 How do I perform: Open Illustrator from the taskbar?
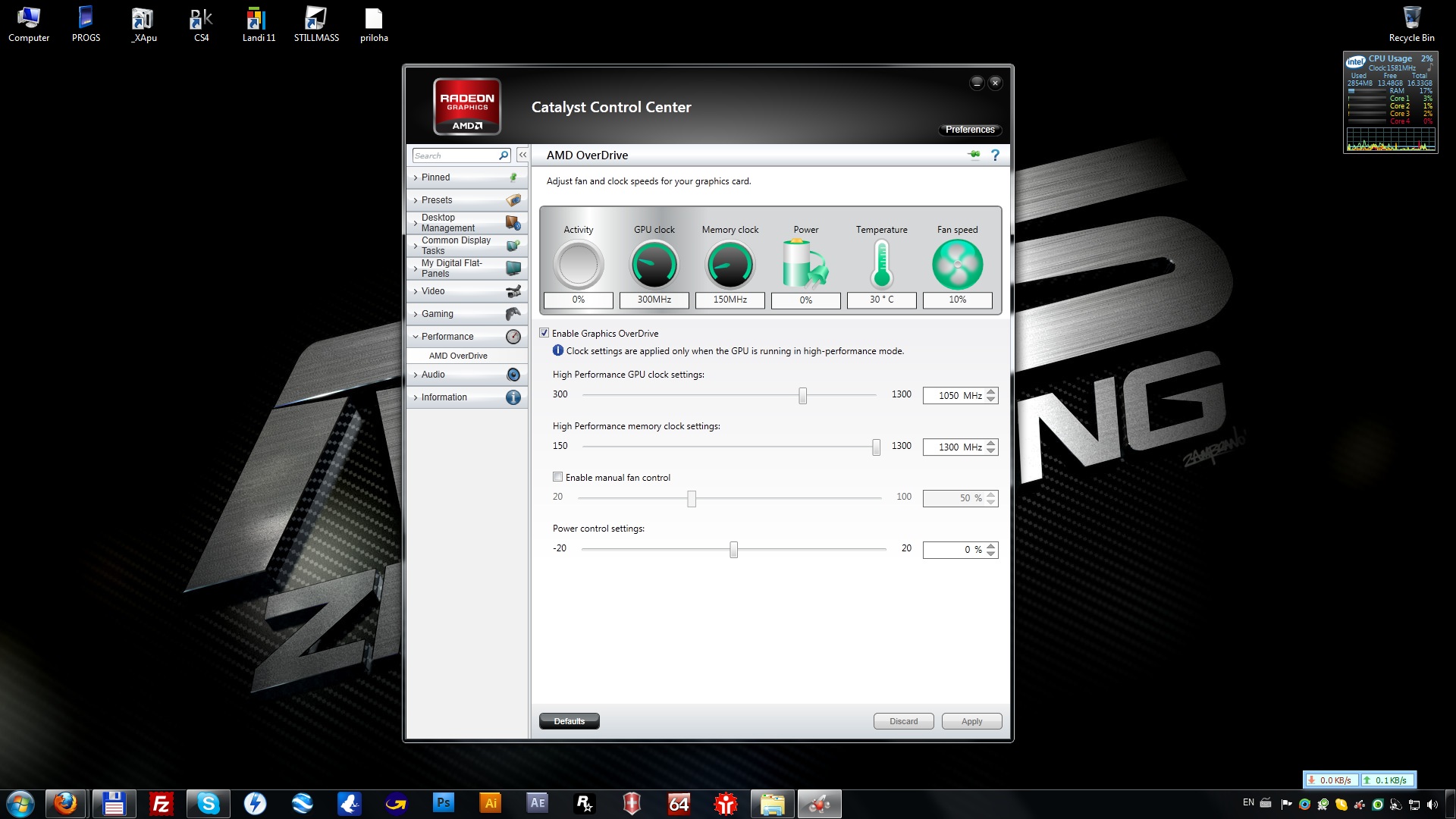(491, 803)
